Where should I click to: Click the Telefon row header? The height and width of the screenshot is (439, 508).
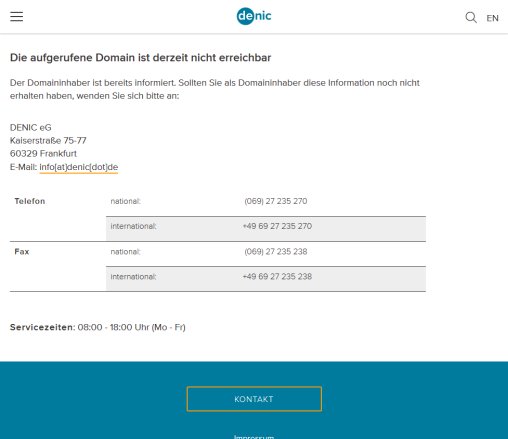[x=30, y=201]
